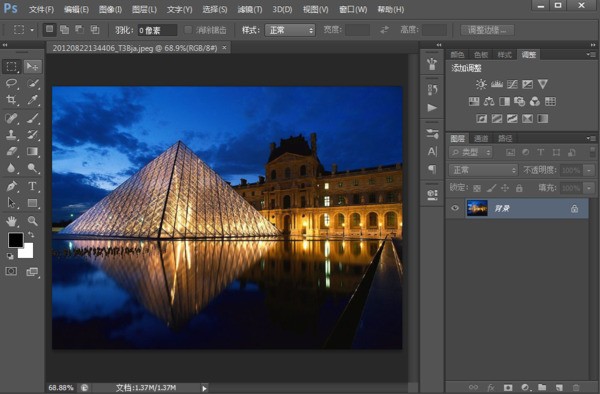Screen dimensions: 600x394
Task: Add a Brightness/Contrast adjustment
Action: pyautogui.click(x=481, y=84)
